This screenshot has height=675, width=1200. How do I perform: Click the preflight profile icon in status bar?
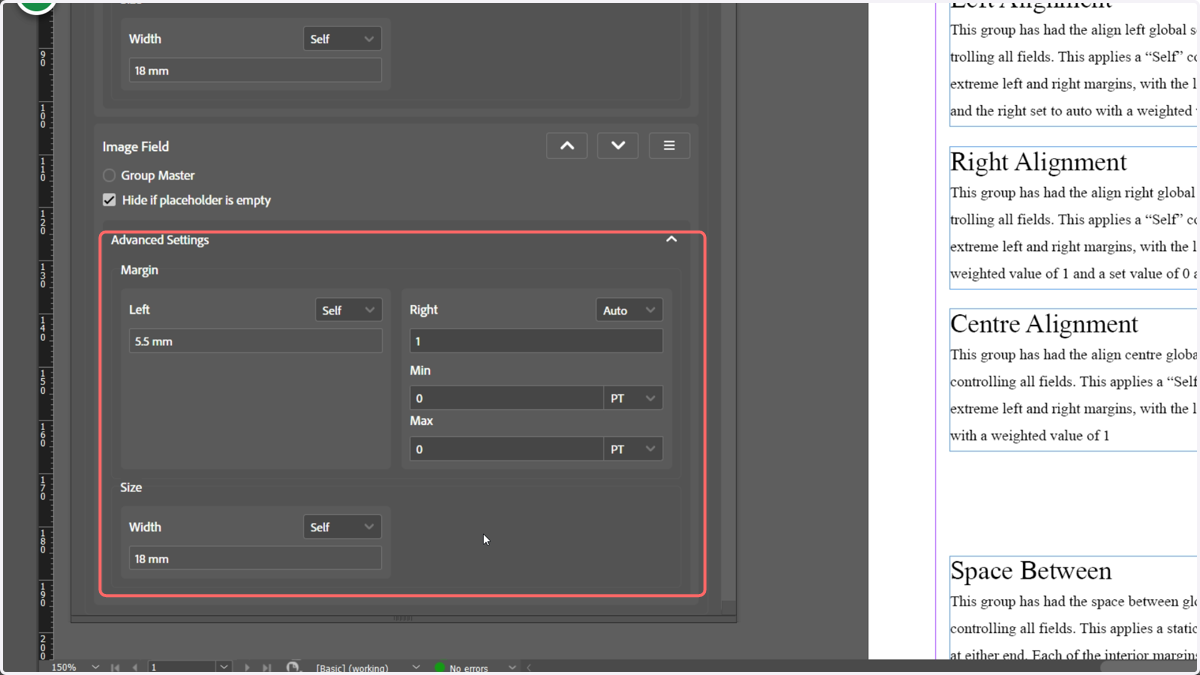tap(293, 667)
